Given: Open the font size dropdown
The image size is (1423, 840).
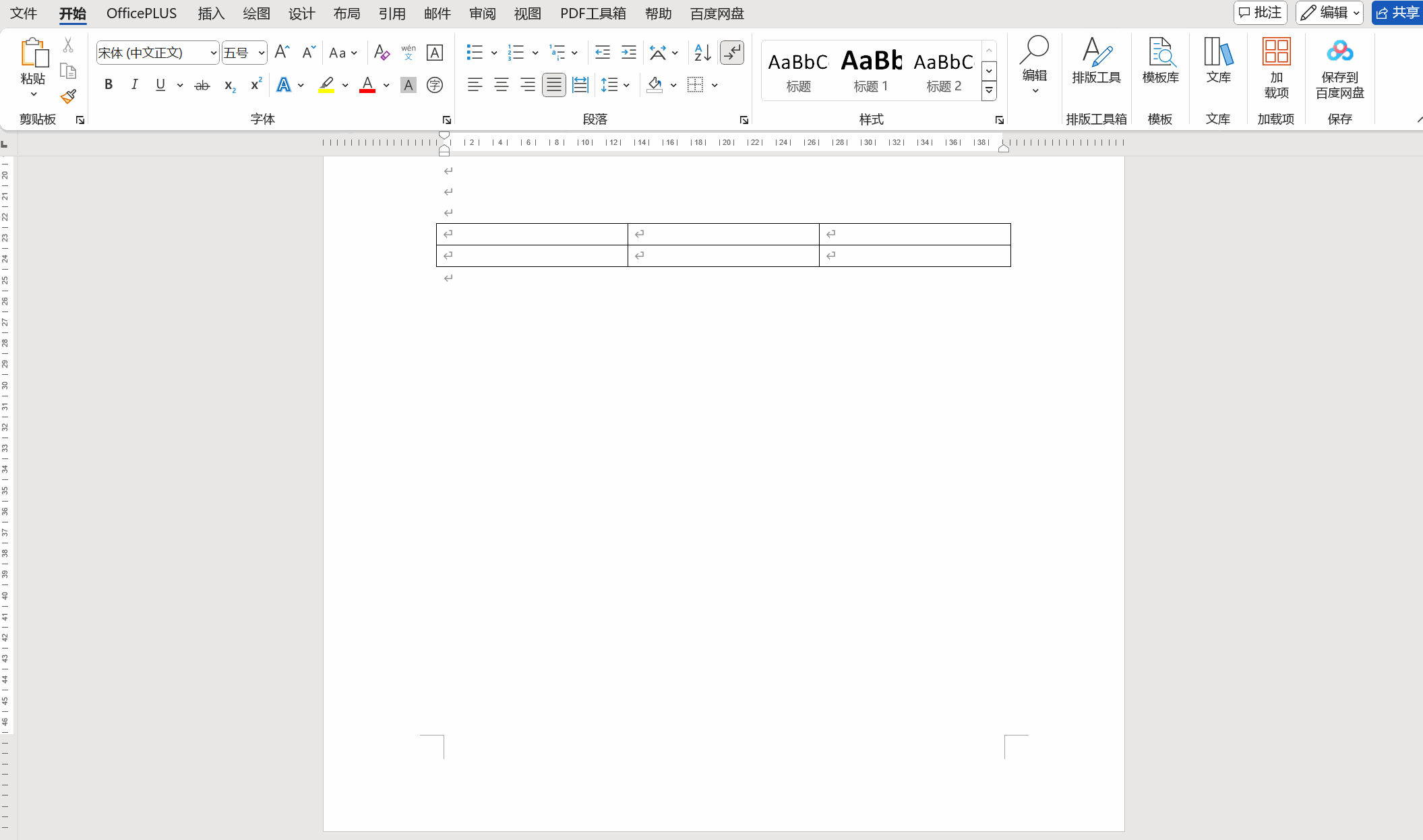Looking at the screenshot, I should click(261, 53).
